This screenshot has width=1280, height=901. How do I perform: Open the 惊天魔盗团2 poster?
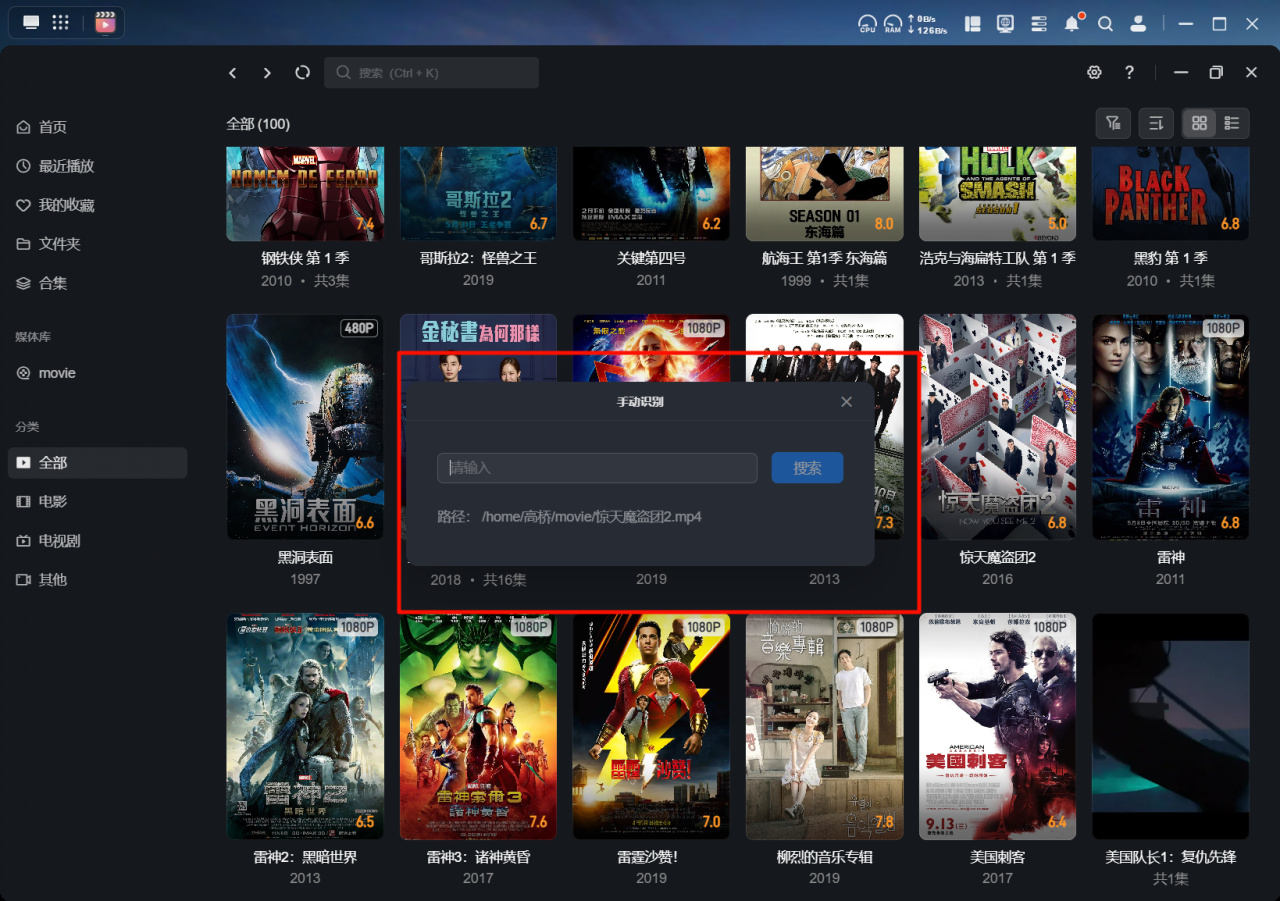997,427
